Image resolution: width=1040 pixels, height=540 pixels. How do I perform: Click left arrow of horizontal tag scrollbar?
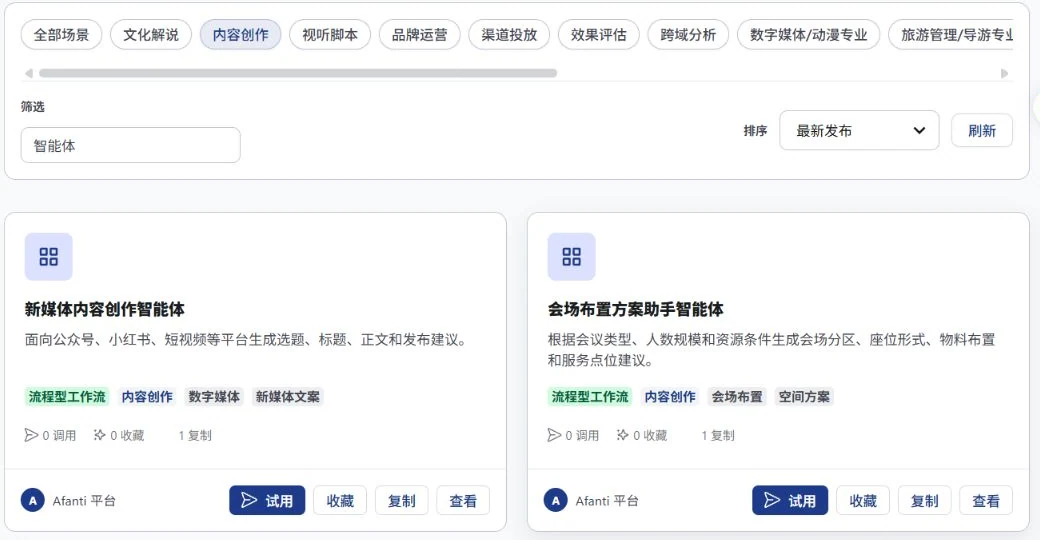(x=29, y=73)
